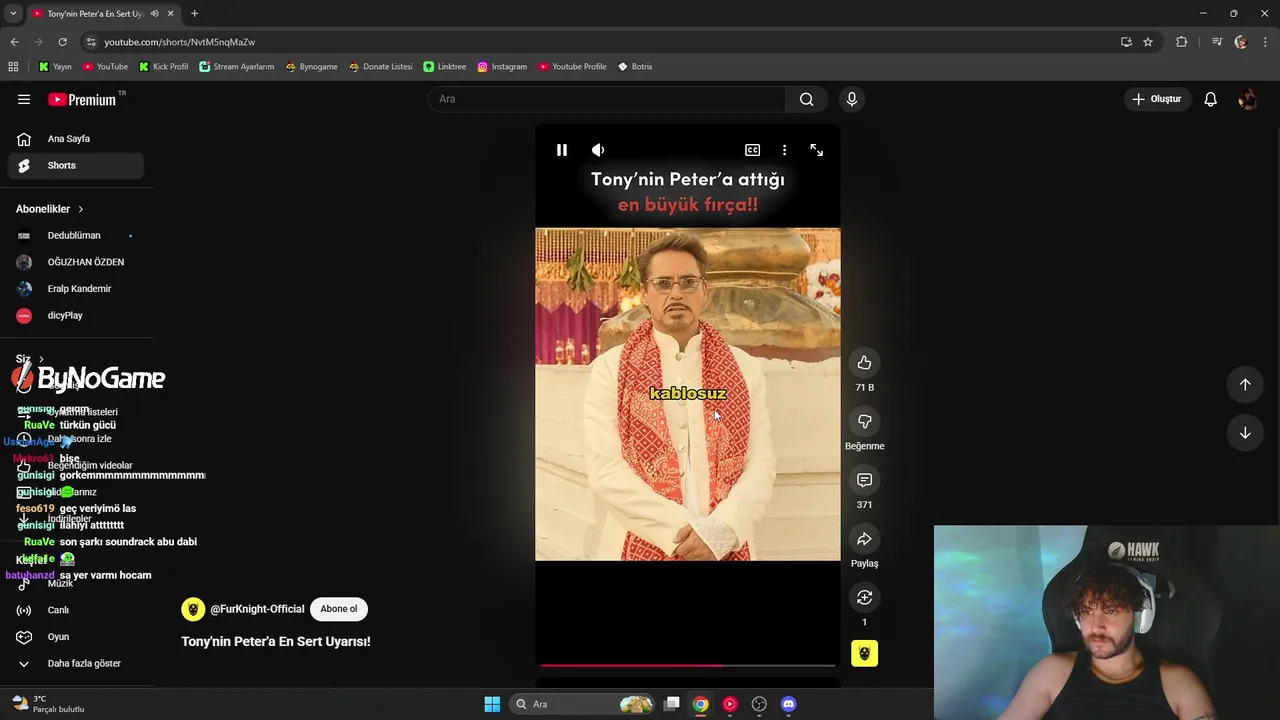
Task: Open the yellow sound source thumbnail
Action: [x=865, y=653]
